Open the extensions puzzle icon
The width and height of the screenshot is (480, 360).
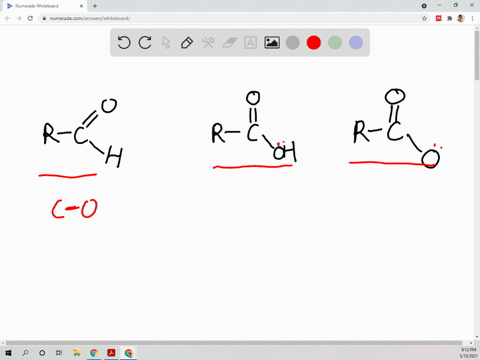pyautogui.click(x=449, y=18)
